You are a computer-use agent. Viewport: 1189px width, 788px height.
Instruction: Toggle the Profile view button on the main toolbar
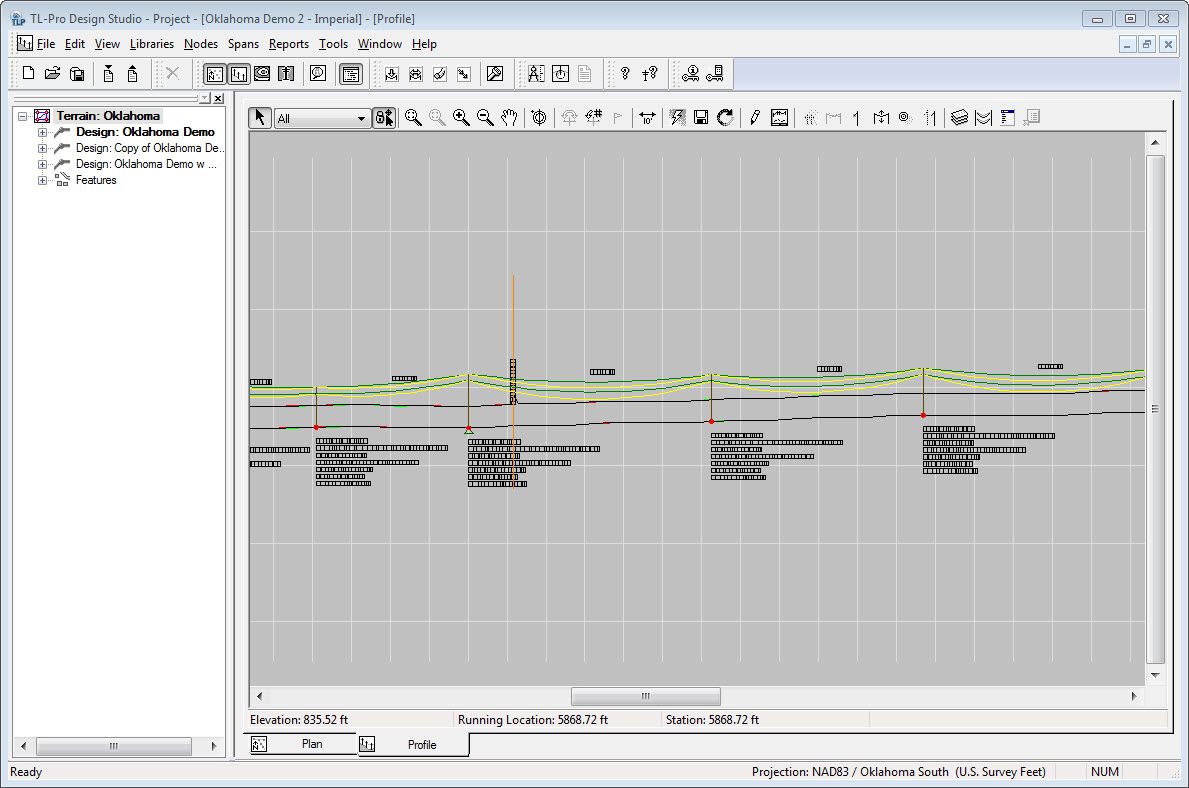point(238,73)
